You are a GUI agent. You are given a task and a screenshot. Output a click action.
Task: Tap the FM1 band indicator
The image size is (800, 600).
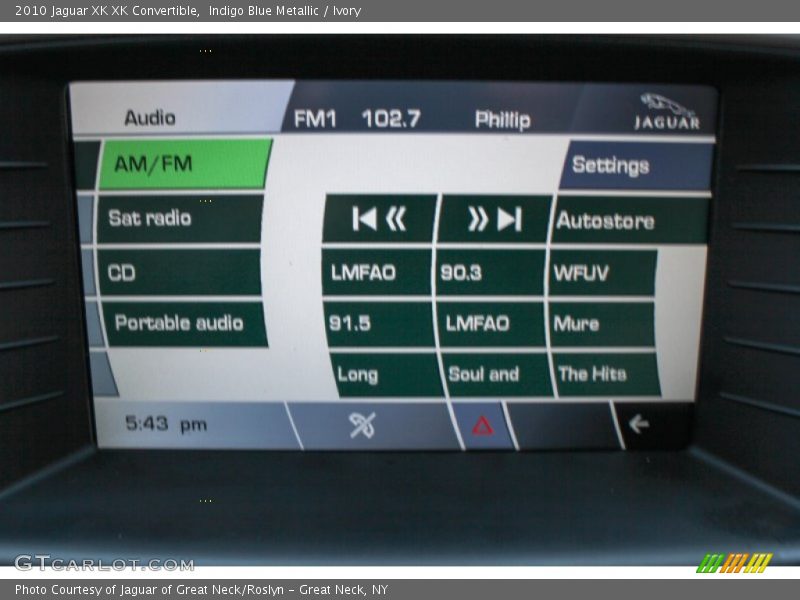315,119
